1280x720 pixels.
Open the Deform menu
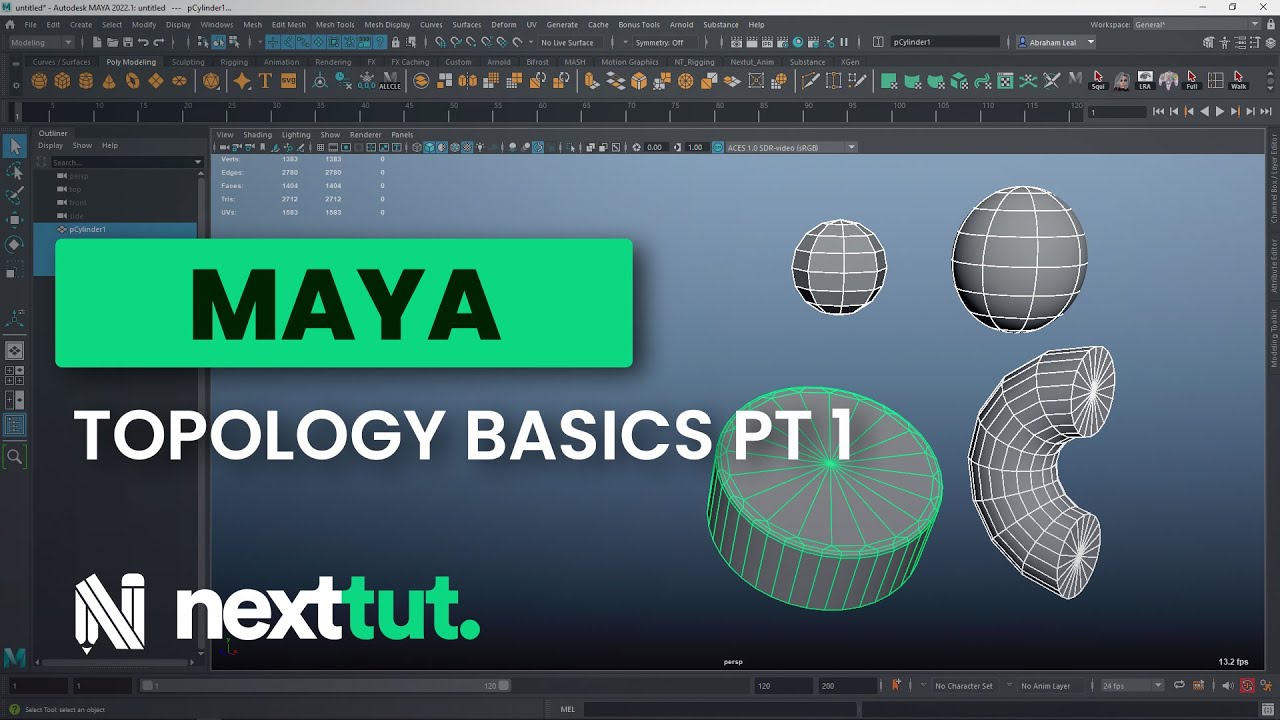(x=504, y=24)
